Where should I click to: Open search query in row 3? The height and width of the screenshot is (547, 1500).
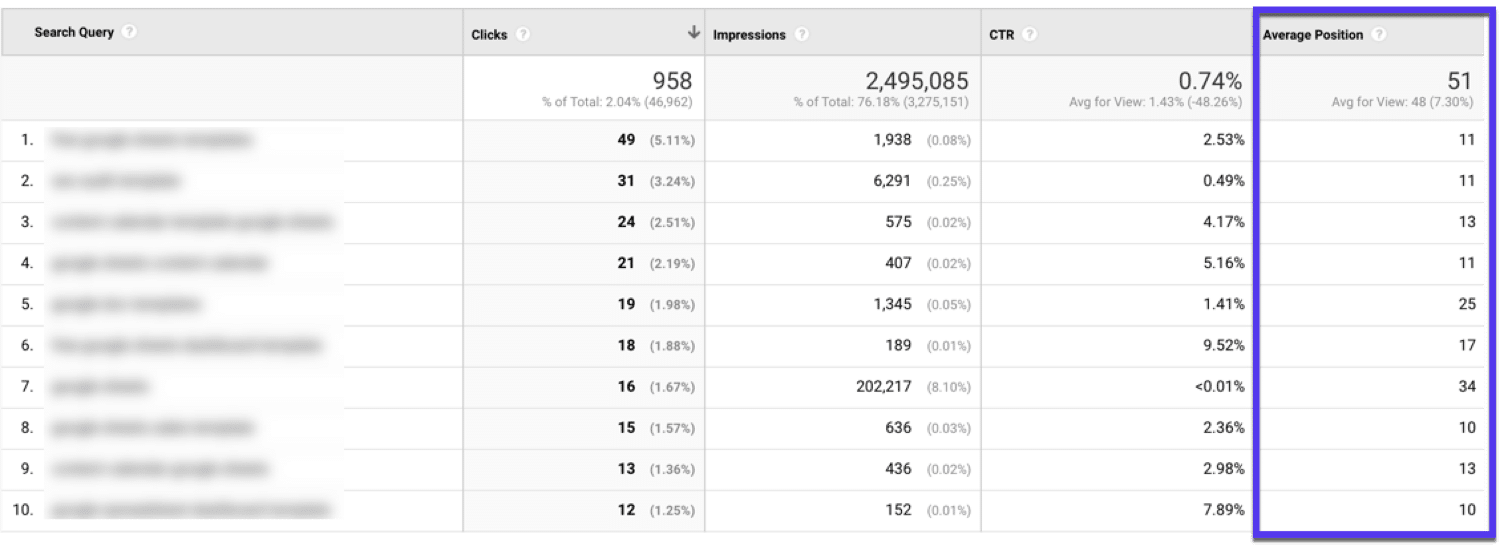[190, 222]
